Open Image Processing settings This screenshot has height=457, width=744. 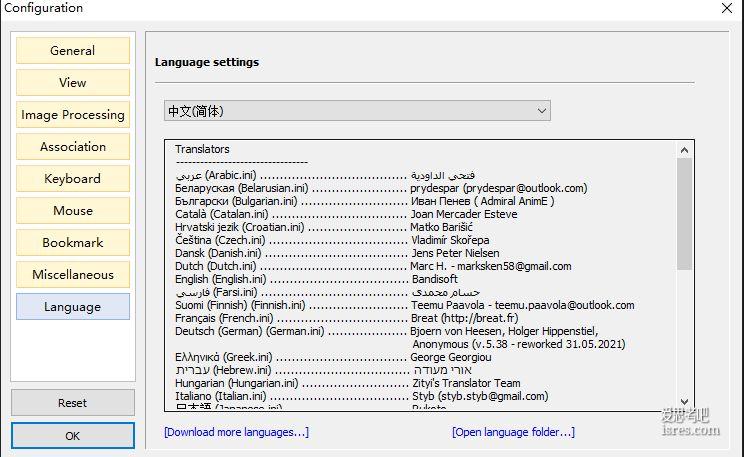tap(73, 114)
